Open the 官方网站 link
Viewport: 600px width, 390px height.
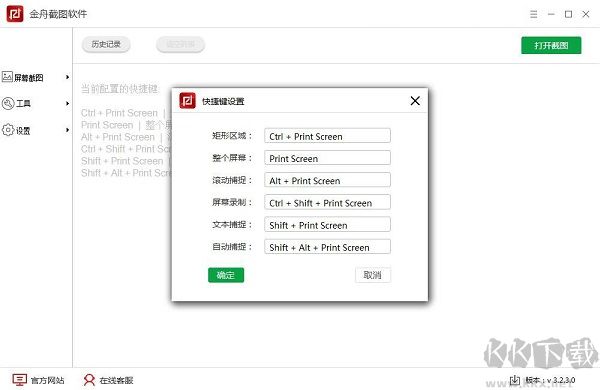click(47, 380)
